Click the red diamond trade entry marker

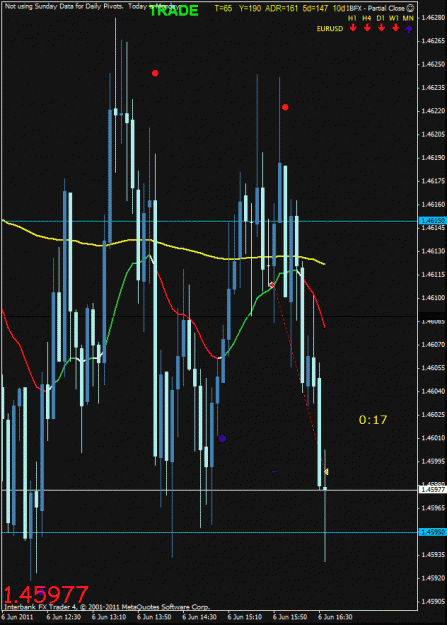272,285
